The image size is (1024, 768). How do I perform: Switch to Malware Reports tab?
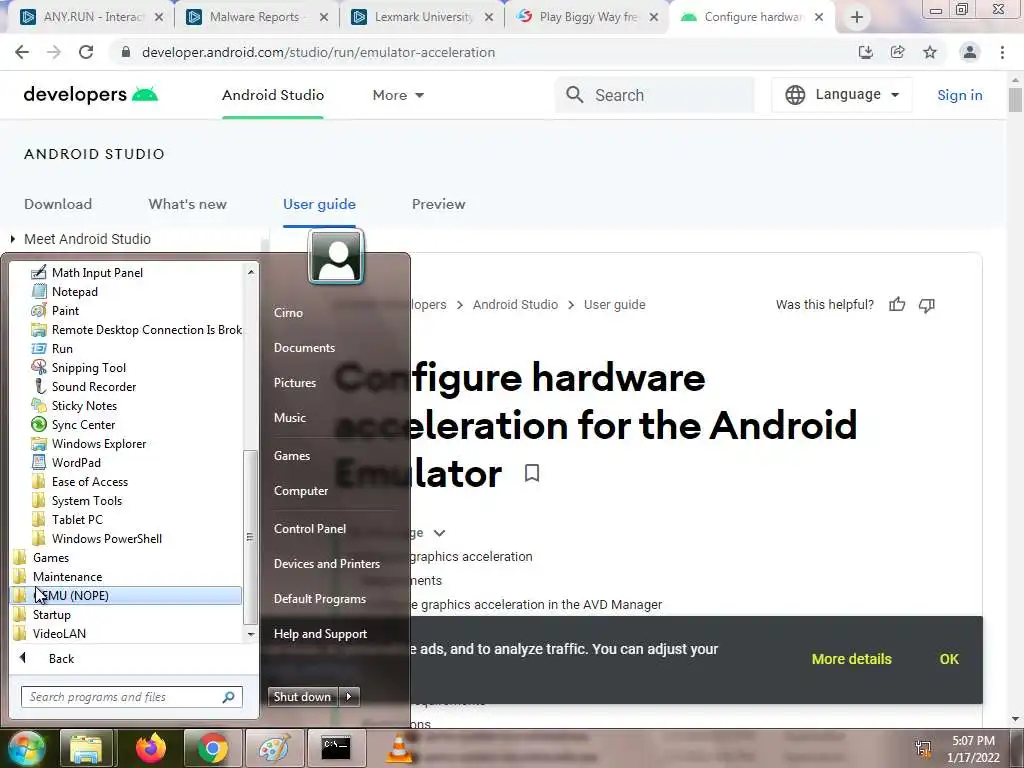[256, 17]
